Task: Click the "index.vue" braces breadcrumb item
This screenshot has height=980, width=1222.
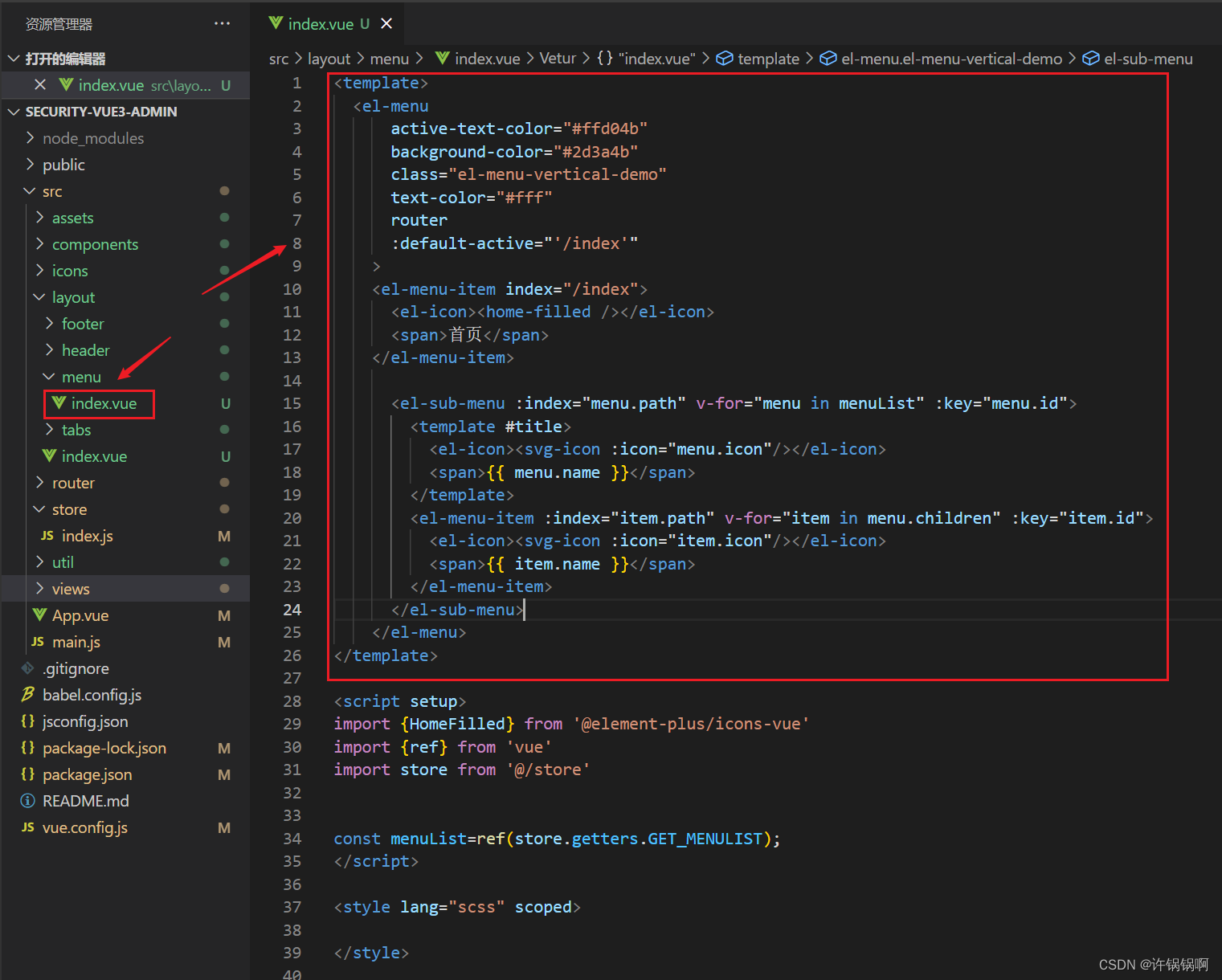Action: pos(646,59)
